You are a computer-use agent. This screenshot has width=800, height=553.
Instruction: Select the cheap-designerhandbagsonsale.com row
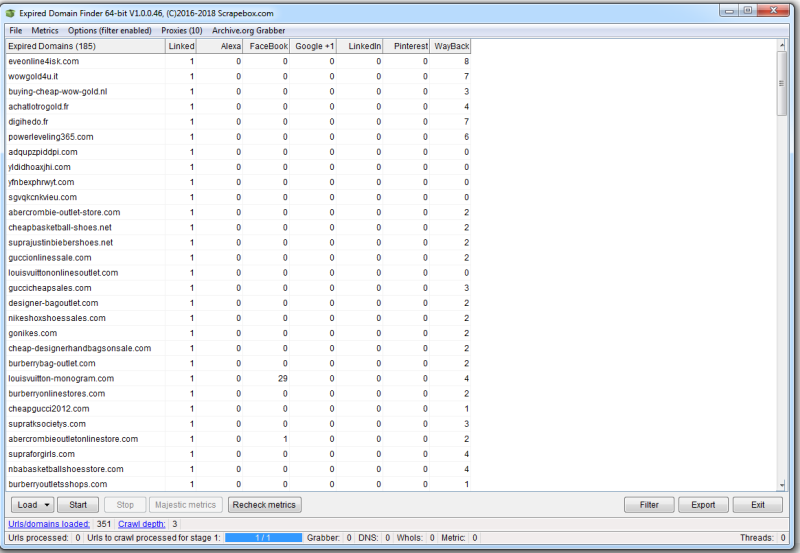[238, 348]
